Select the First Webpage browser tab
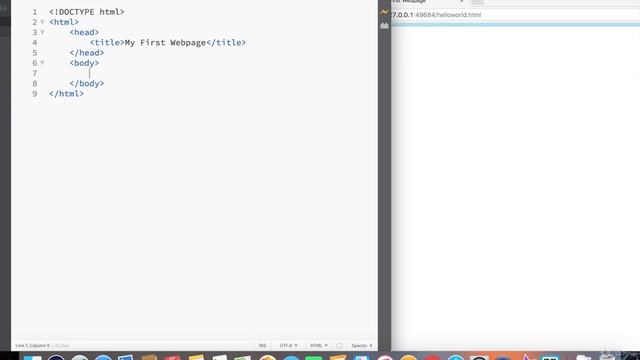 click(427, 2)
